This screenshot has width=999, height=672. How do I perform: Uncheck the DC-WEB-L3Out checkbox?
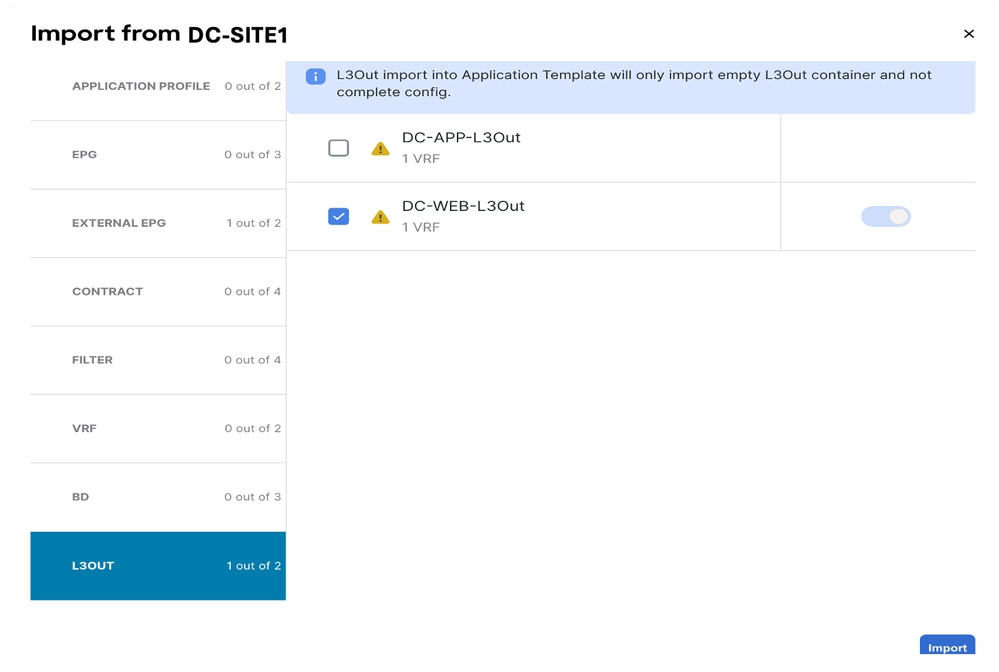coord(338,217)
